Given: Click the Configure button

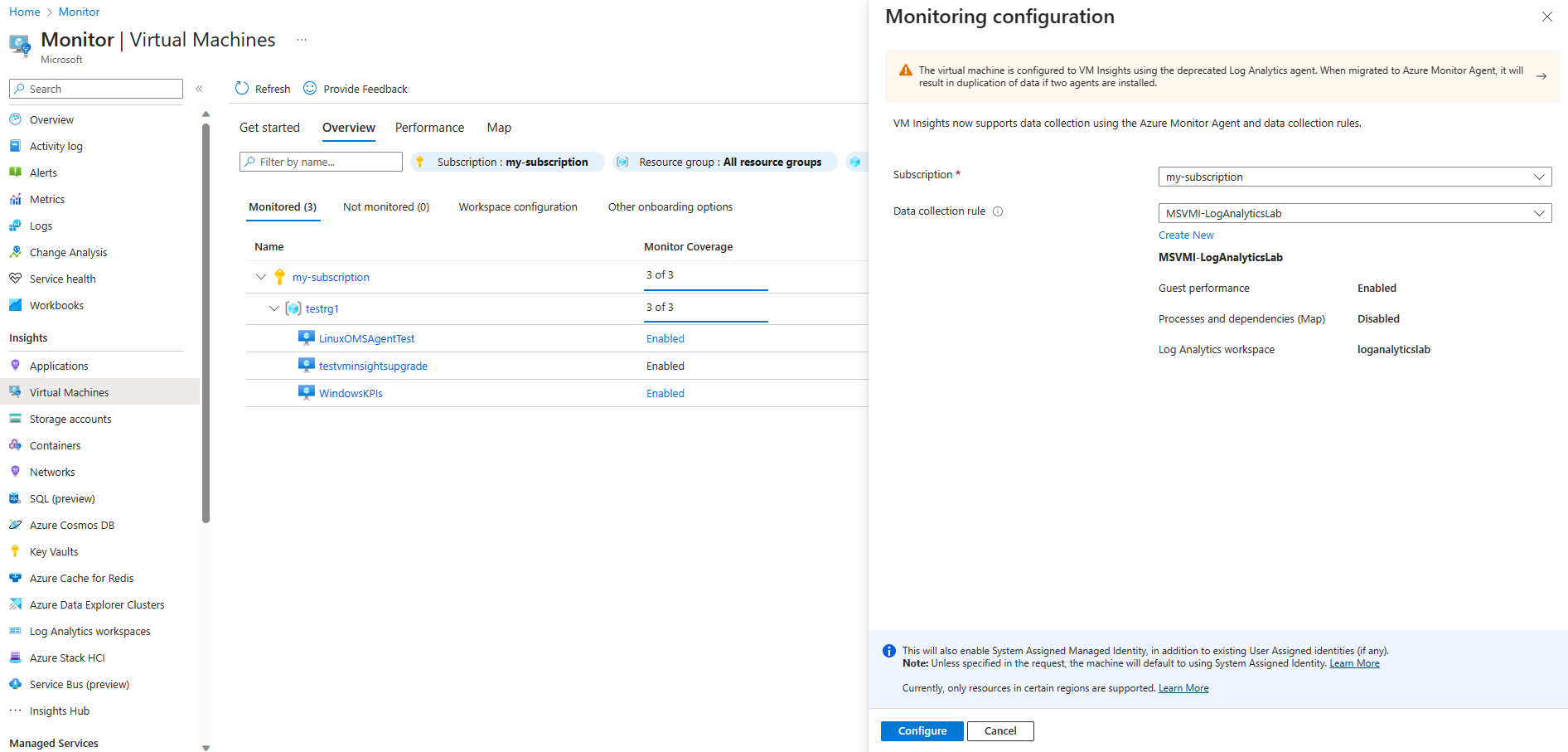Looking at the screenshot, I should pos(922,730).
